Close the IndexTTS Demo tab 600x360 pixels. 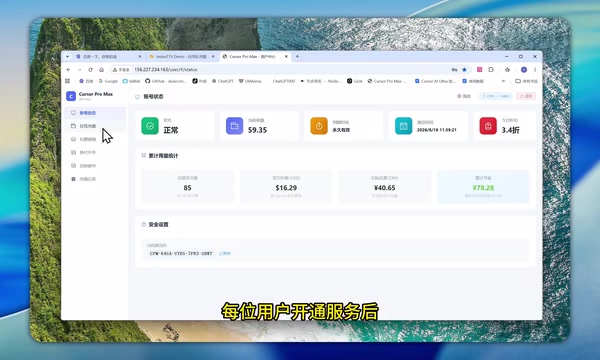213,56
